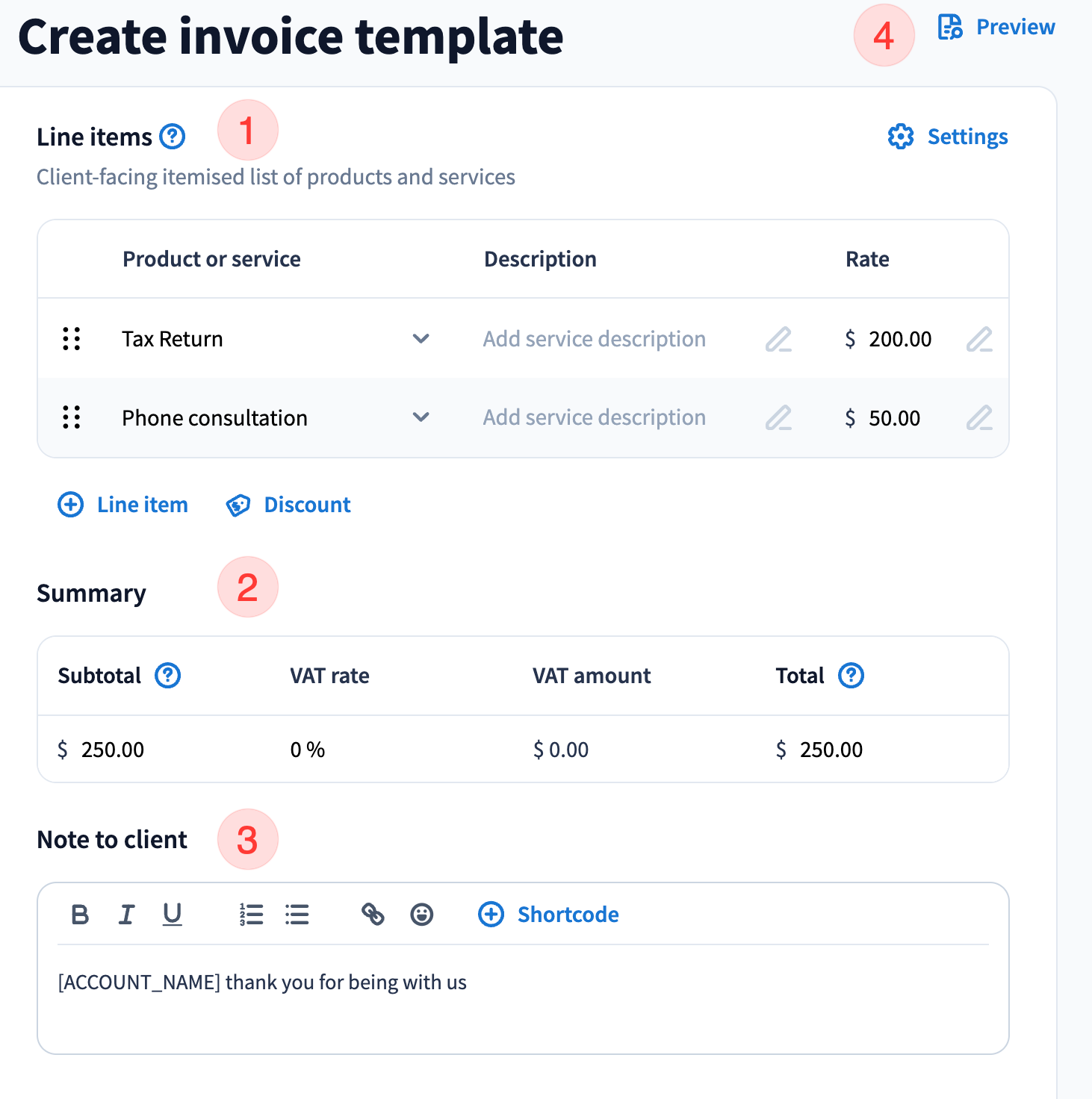Insert a link in the note
This screenshot has height=1099, width=1092.
(373, 915)
